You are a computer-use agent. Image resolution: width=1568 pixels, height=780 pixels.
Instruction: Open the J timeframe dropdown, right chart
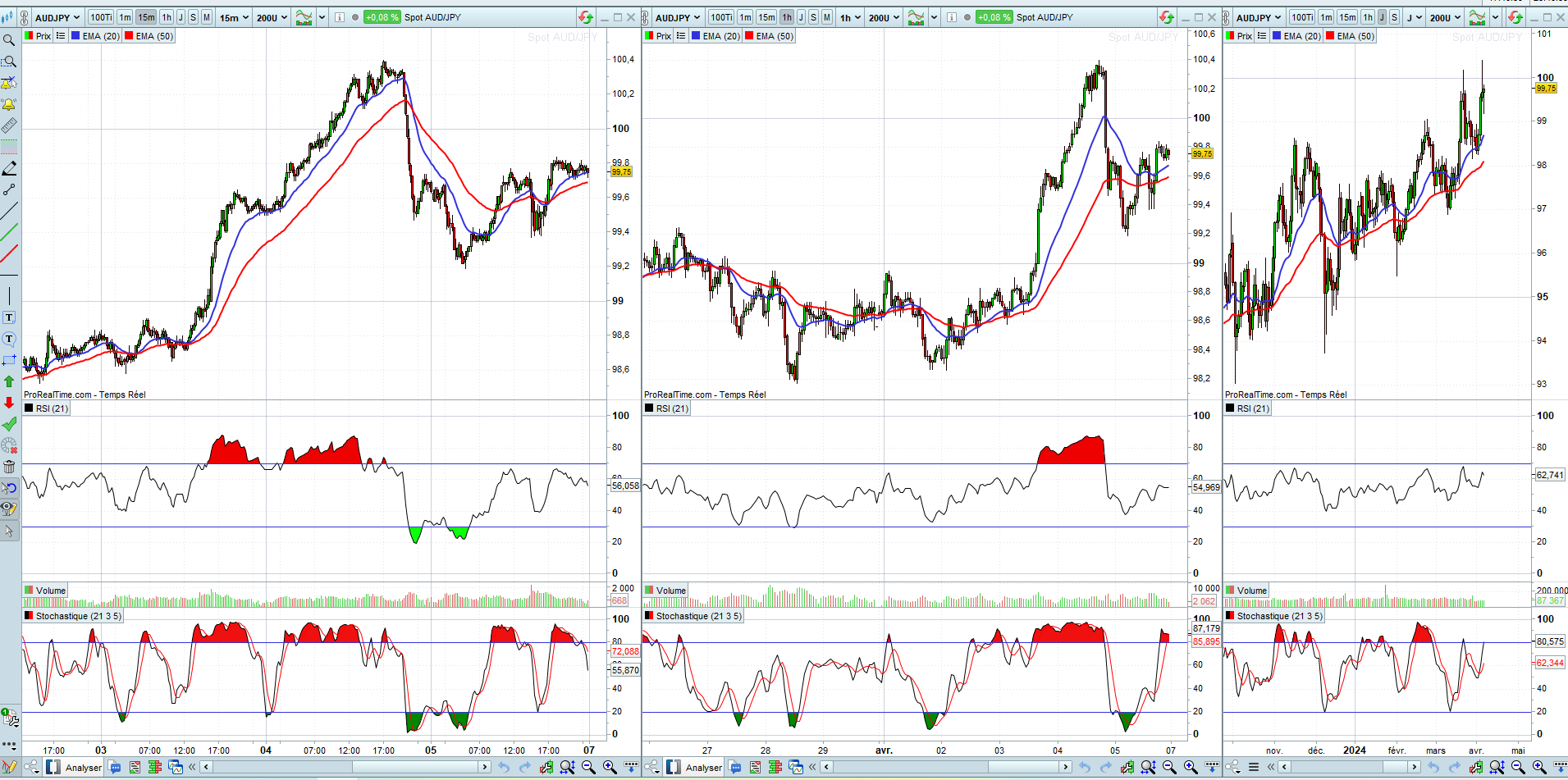[1414, 17]
